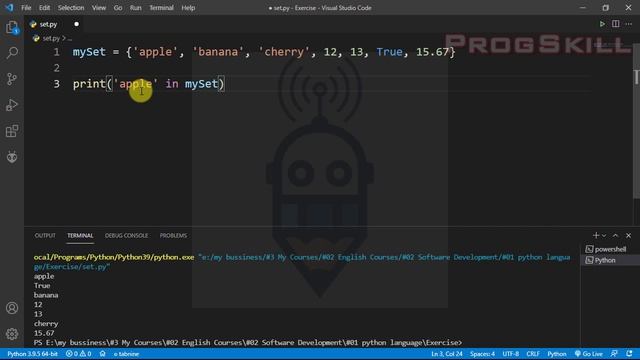This screenshot has height=360, width=640.
Task: Switch to the TERMINAL panel tab
Action: click(80, 236)
